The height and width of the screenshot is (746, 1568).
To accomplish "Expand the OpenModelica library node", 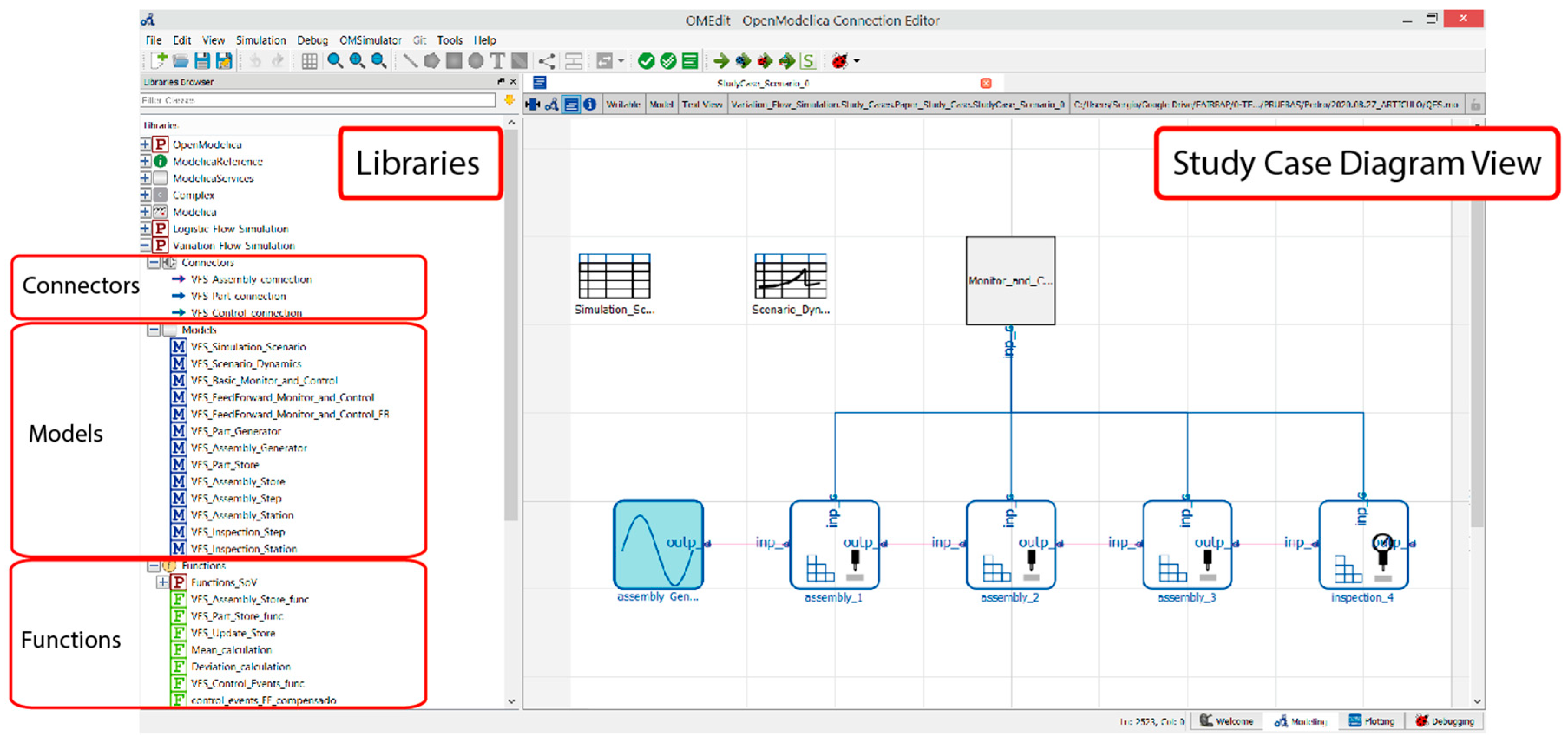I will pyautogui.click(x=145, y=144).
